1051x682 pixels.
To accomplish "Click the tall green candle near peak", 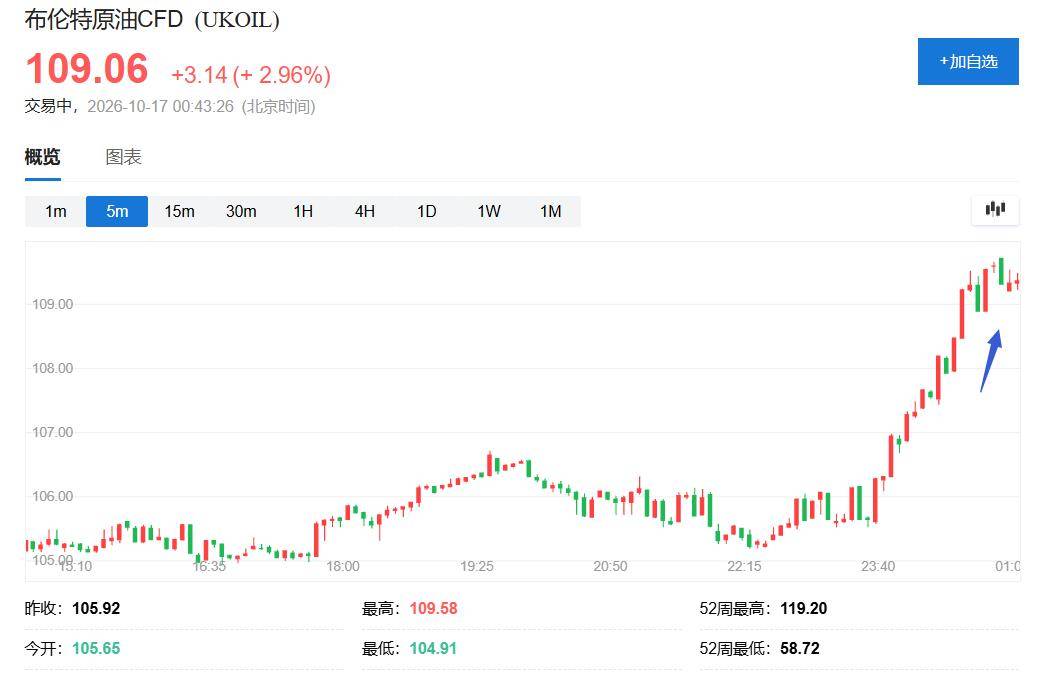I will (x=1001, y=271).
